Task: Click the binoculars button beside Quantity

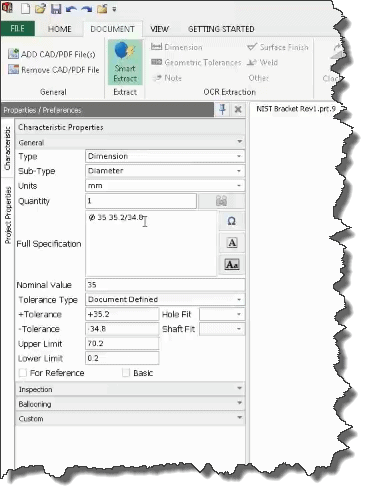Action: 221,201
